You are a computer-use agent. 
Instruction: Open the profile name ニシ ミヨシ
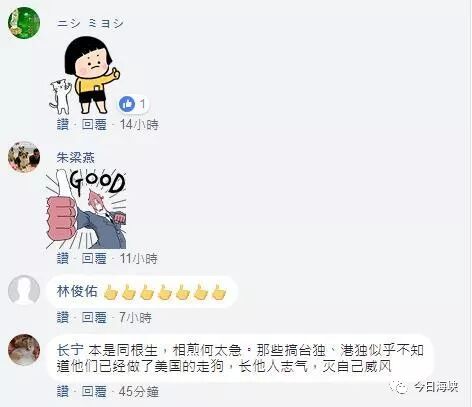90,23
